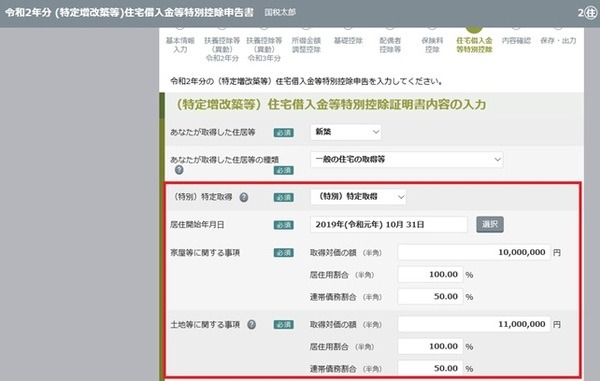Go to 保存・出力 step
This screenshot has height=381, width=600.
click(x=558, y=41)
